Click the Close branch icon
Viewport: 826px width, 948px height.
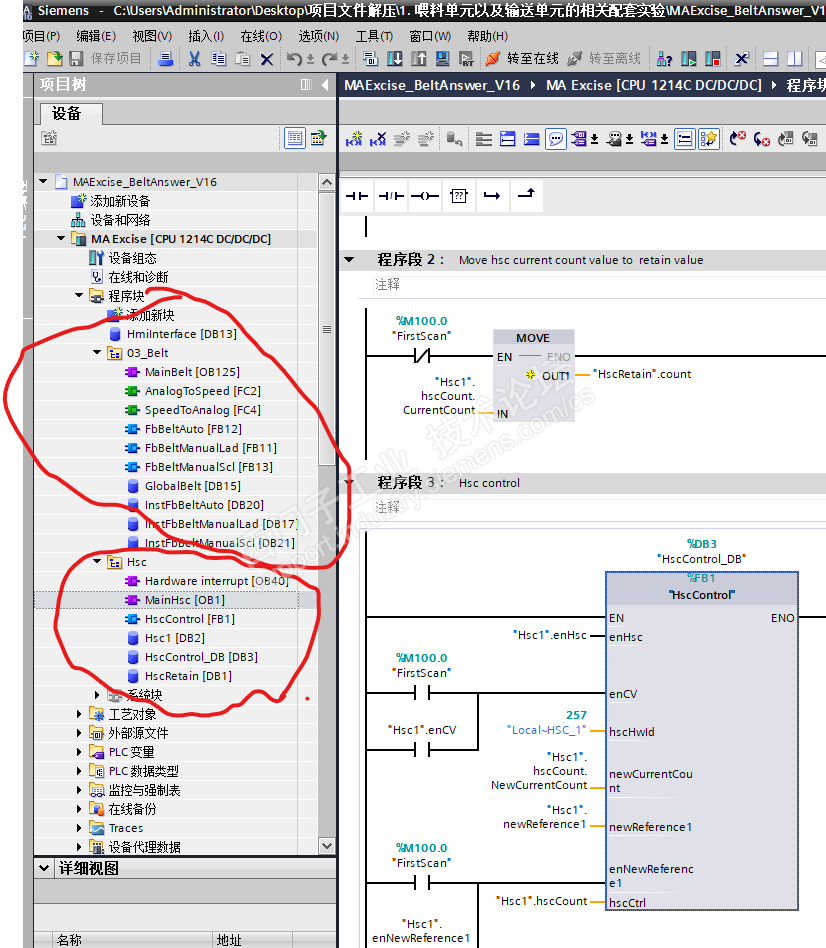tap(526, 196)
